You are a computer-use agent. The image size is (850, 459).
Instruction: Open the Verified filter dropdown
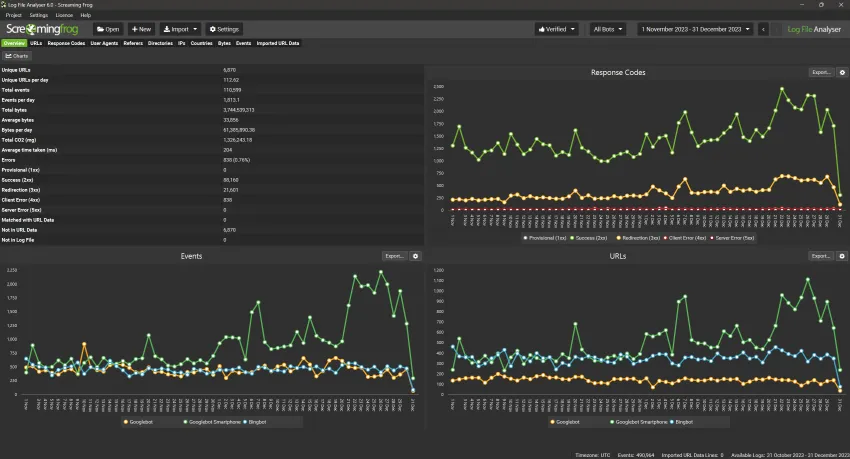(x=556, y=29)
